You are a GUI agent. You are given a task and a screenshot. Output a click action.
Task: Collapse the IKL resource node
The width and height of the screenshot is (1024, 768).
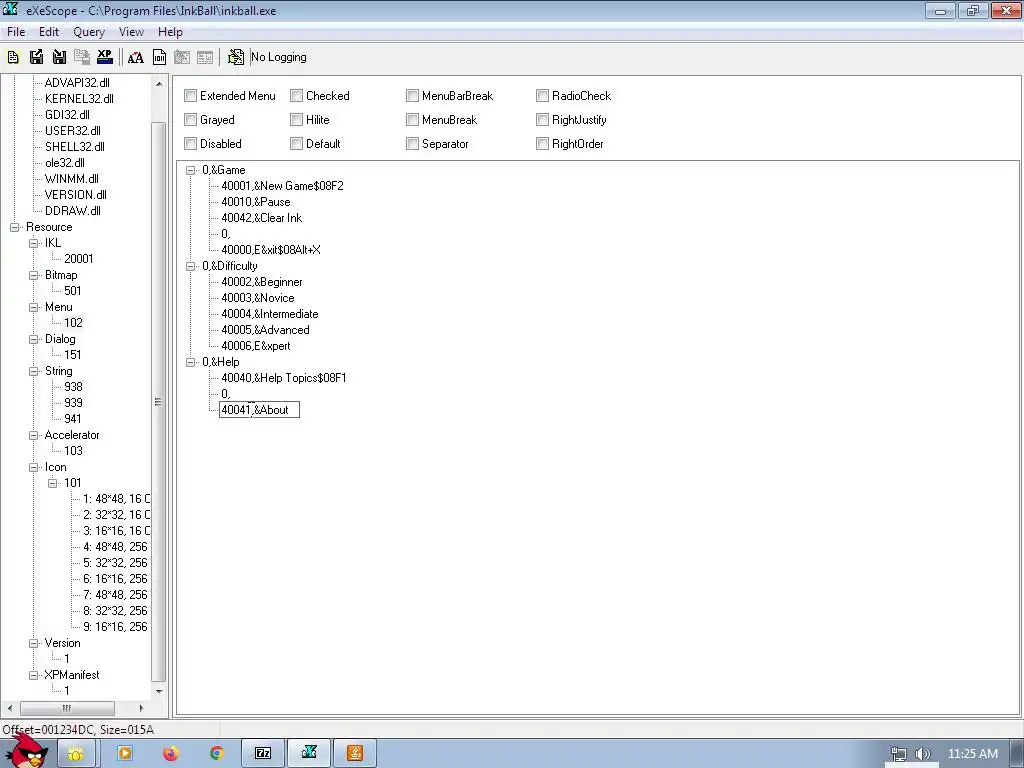(33, 244)
